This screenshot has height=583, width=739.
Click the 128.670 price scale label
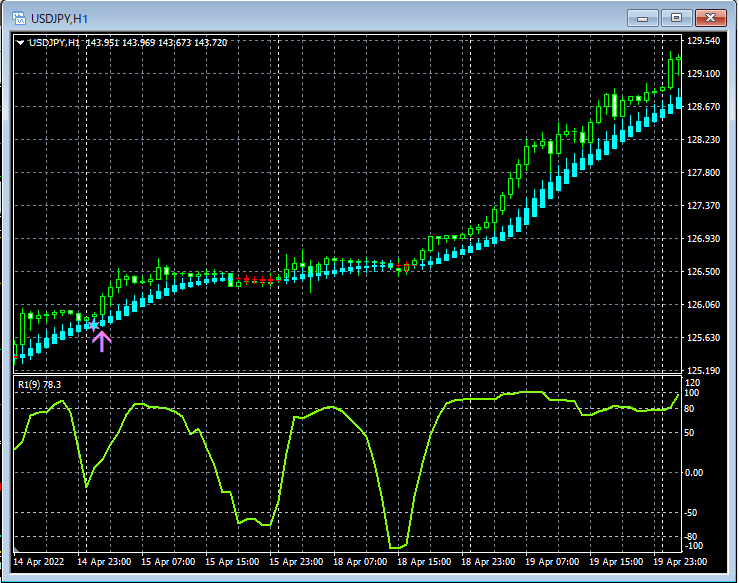tap(704, 107)
